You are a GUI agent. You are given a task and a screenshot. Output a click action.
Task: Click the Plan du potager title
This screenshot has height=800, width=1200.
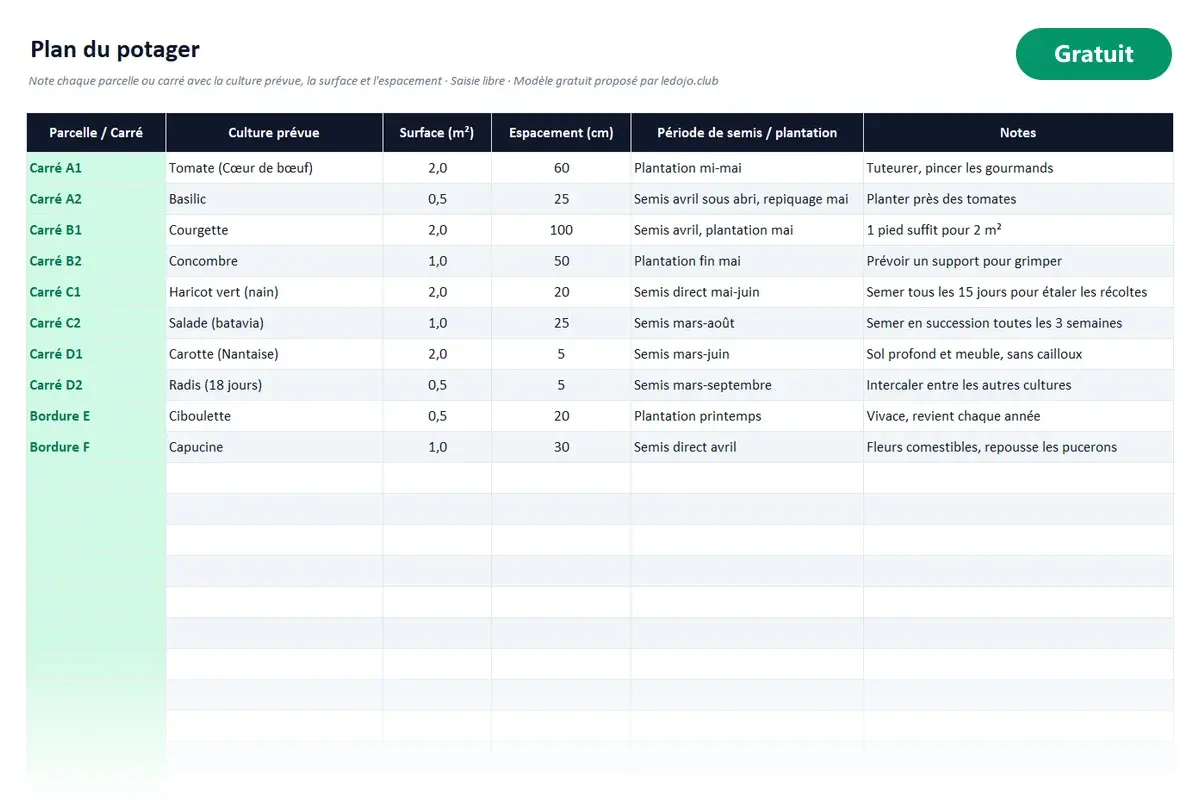(115, 49)
